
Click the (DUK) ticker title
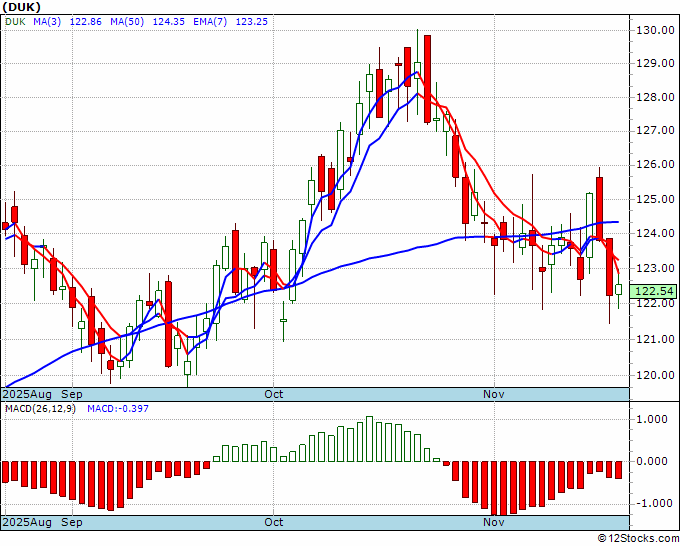tap(21, 7)
